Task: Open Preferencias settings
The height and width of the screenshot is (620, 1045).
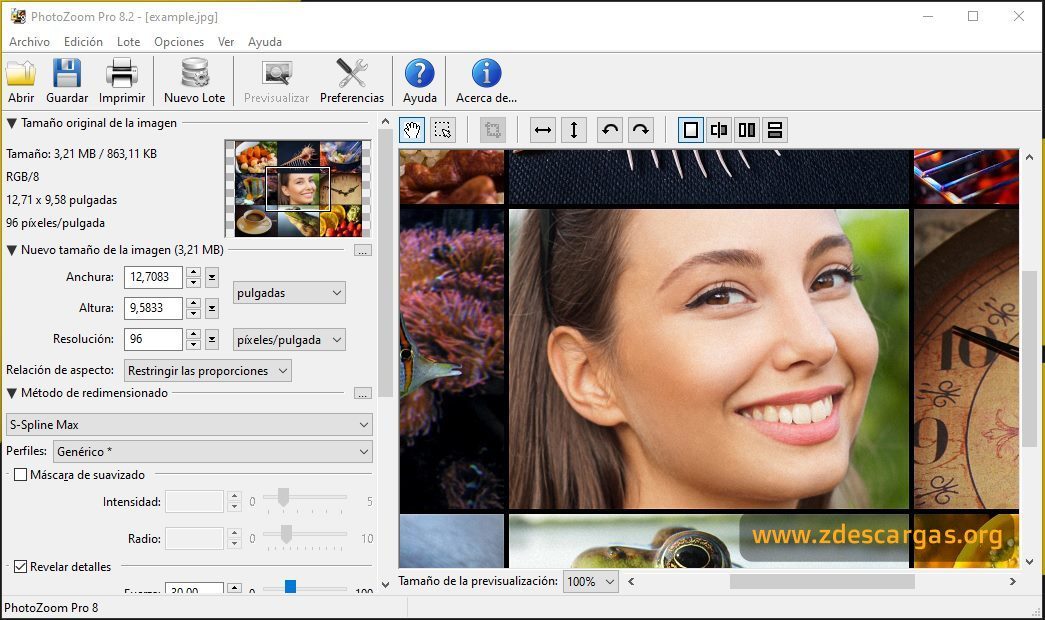Action: (x=352, y=81)
